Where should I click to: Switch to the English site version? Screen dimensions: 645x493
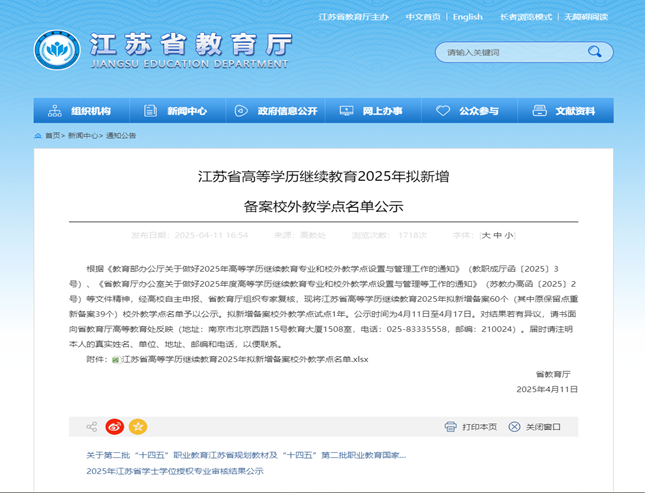[x=467, y=17]
